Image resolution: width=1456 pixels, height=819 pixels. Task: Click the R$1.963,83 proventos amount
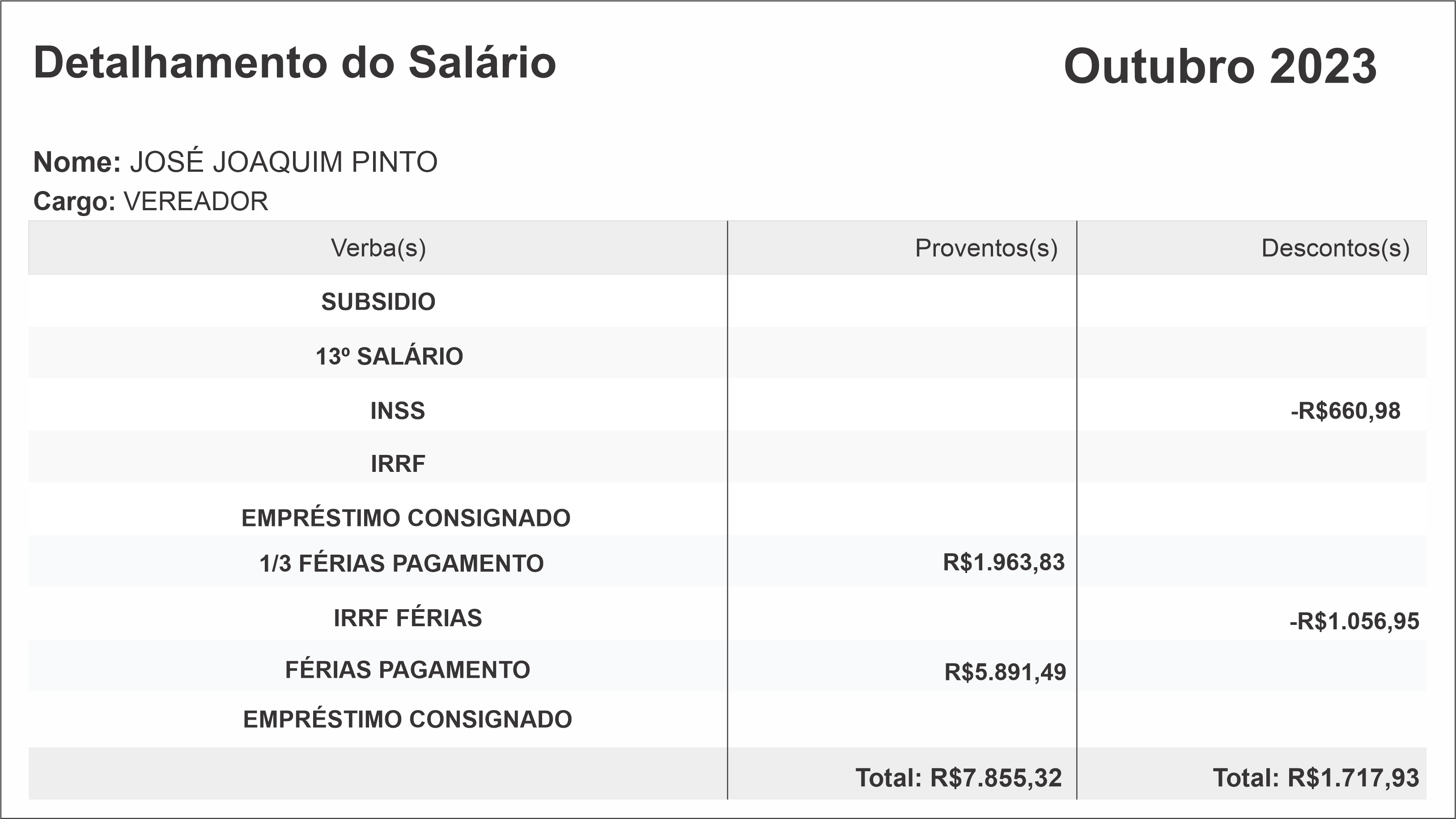[1003, 562]
